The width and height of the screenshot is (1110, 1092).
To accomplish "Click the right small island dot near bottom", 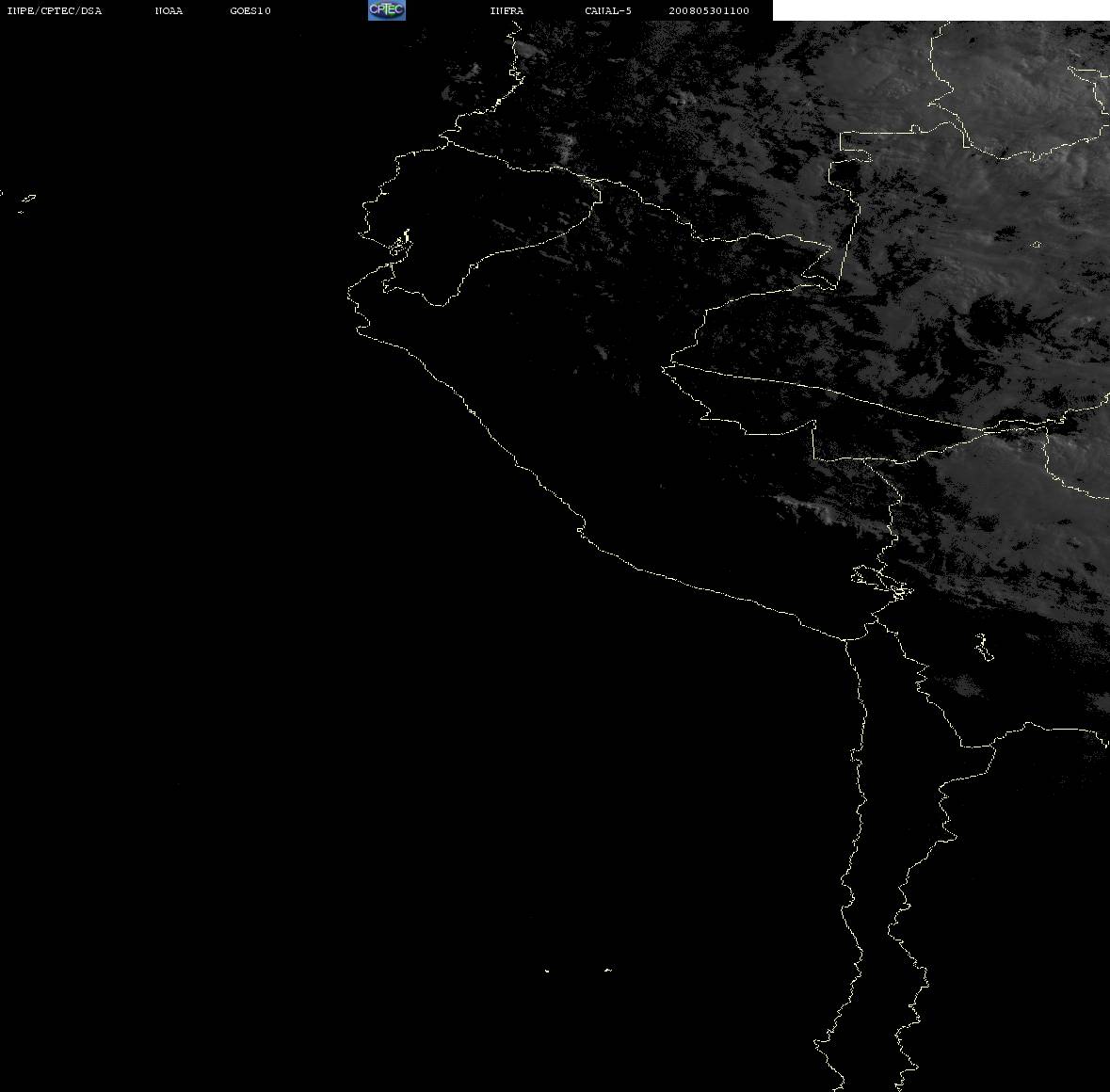I will 607,970.
